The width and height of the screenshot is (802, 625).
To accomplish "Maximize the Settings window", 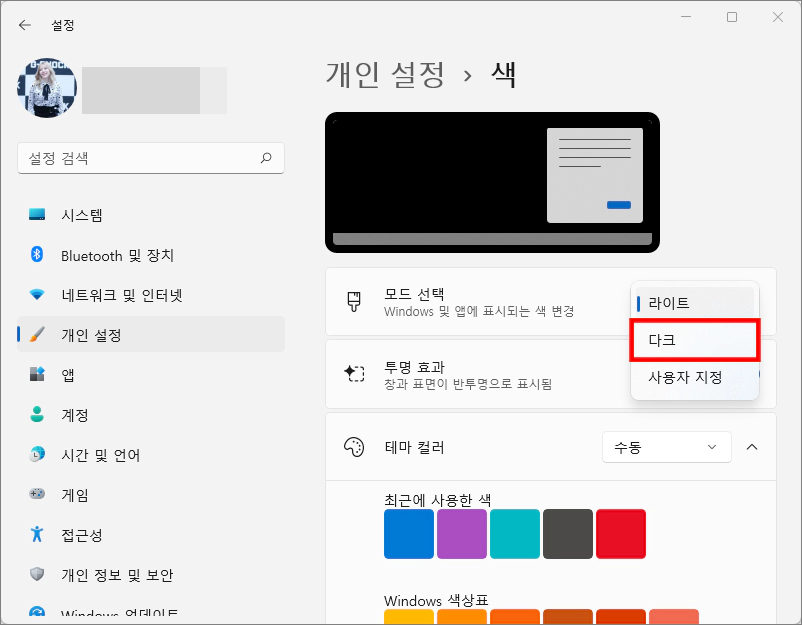I will tap(732, 17).
